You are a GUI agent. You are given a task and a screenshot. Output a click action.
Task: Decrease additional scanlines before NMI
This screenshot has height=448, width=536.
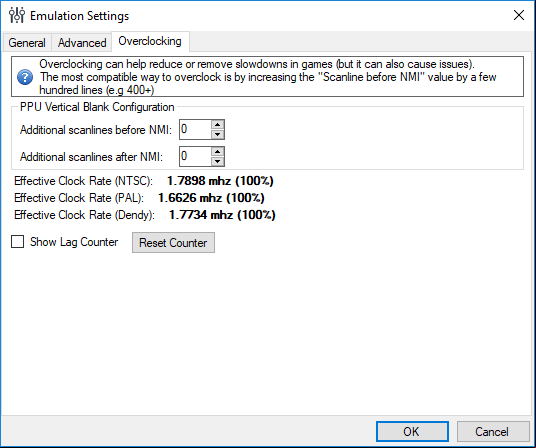pos(217,134)
